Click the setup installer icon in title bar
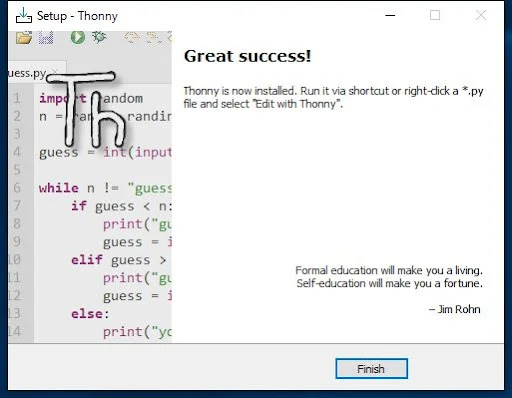512x398 pixels. 24,16
